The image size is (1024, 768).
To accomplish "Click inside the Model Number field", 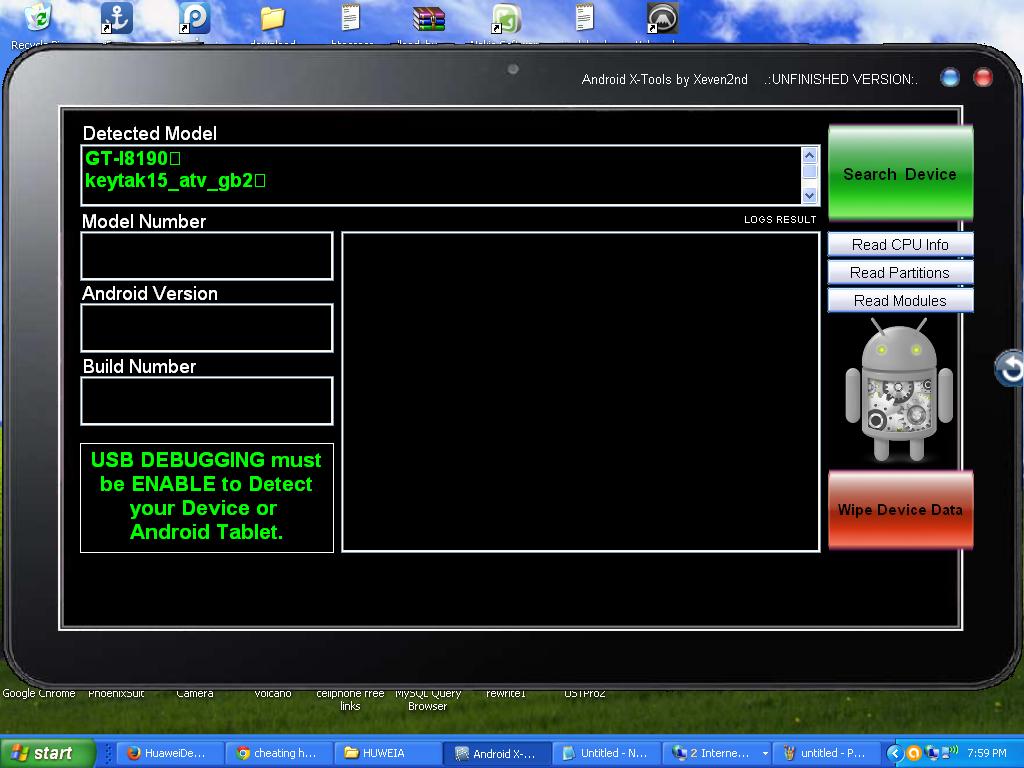I will (x=207, y=256).
